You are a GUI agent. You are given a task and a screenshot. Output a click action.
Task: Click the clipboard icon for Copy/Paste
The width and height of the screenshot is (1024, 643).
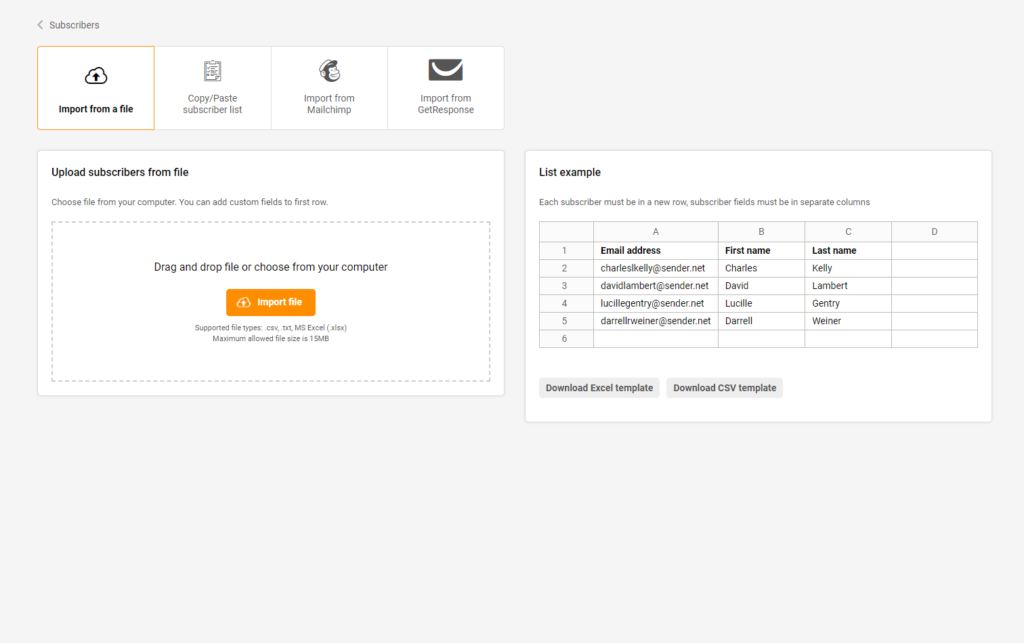212,71
